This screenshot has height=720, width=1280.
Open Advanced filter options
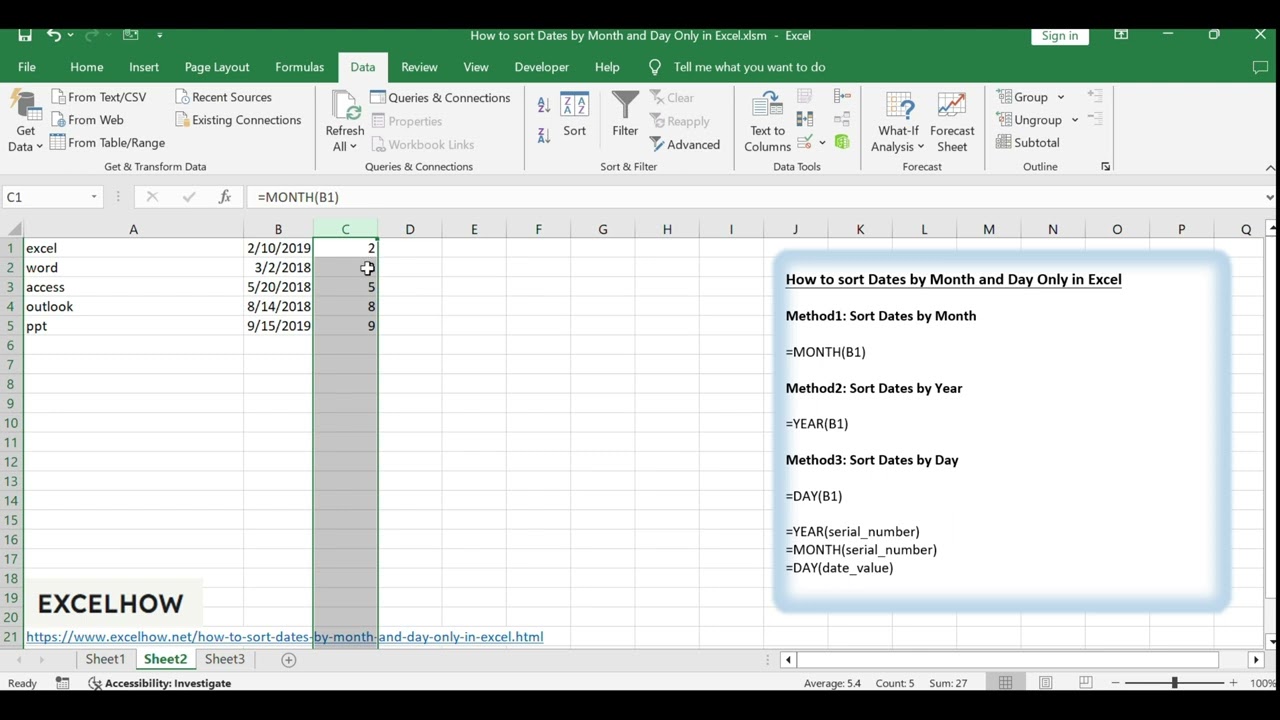tap(685, 145)
